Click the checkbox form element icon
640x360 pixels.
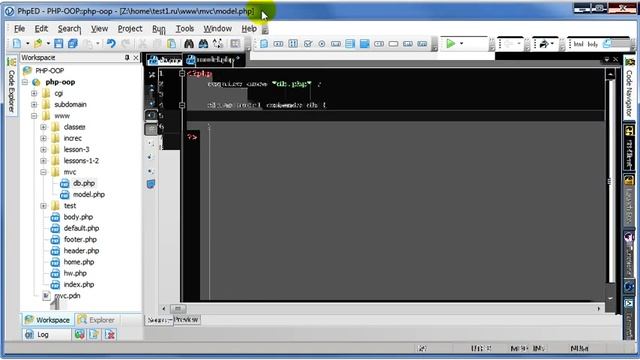(308, 43)
